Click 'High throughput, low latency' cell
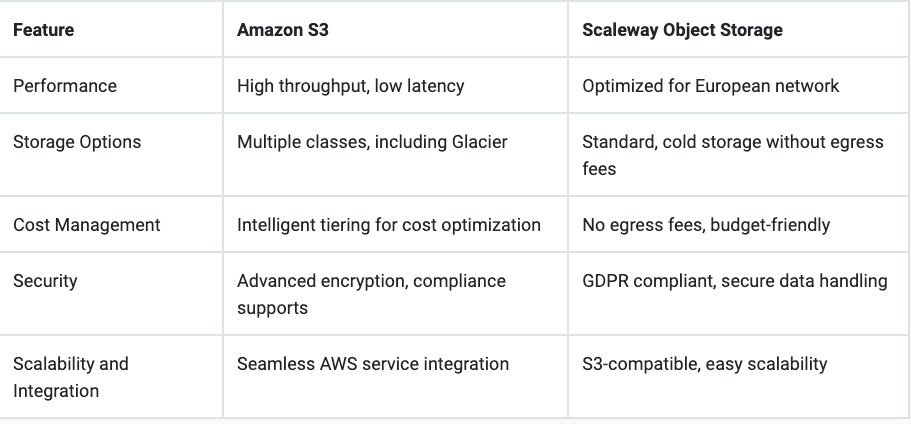This screenshot has height=424, width=911. pyautogui.click(x=350, y=86)
